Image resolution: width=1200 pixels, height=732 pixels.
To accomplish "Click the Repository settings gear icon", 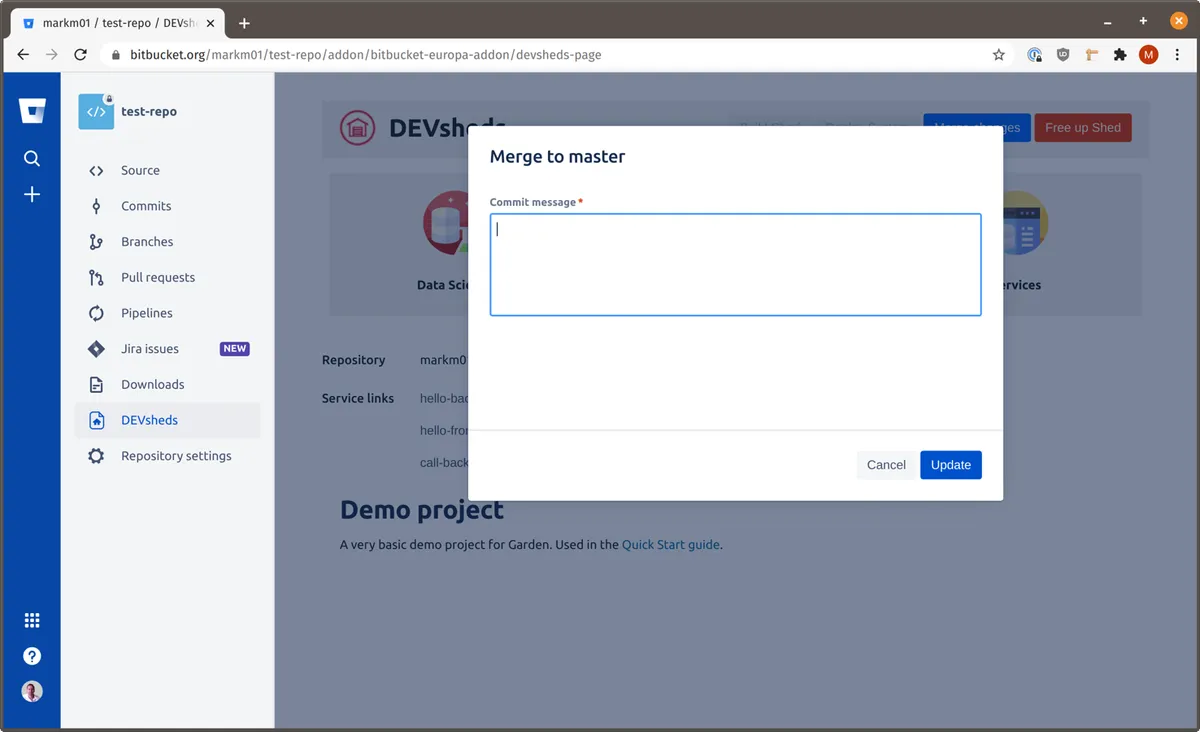I will (96, 456).
